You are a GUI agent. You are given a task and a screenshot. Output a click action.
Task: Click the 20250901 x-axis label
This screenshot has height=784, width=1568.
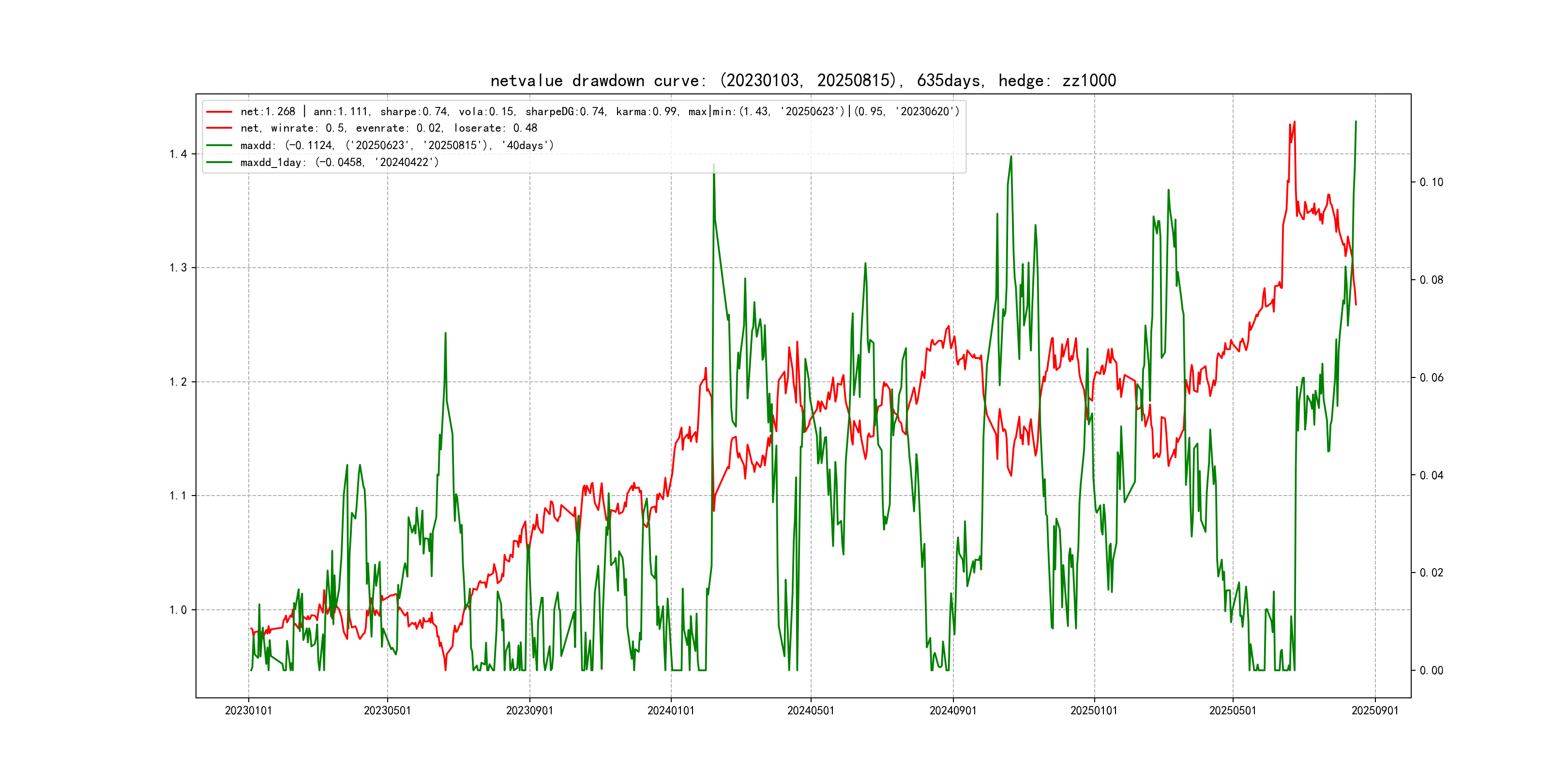(1375, 711)
